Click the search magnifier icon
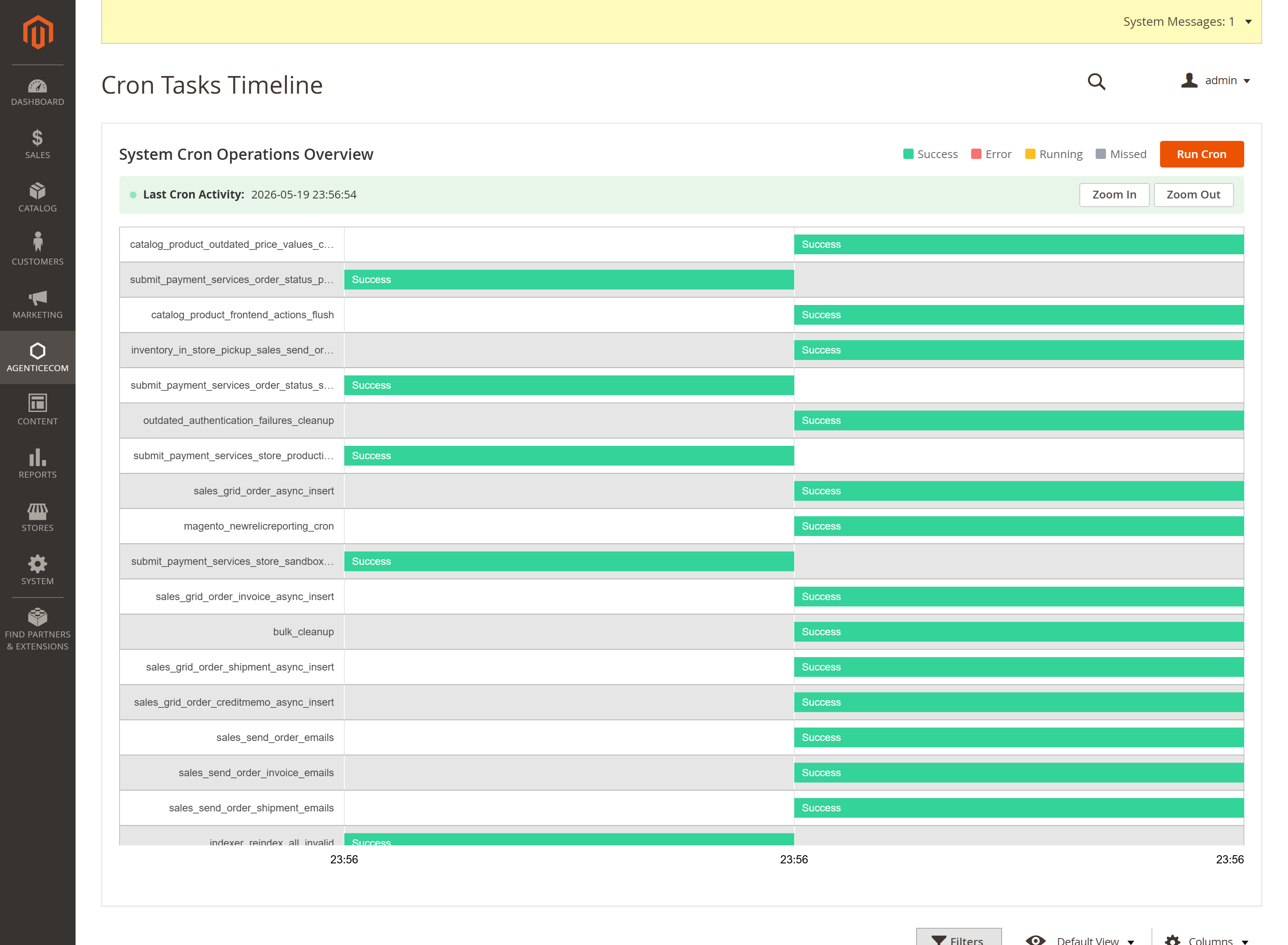The image size is (1288, 945). pyautogui.click(x=1096, y=81)
